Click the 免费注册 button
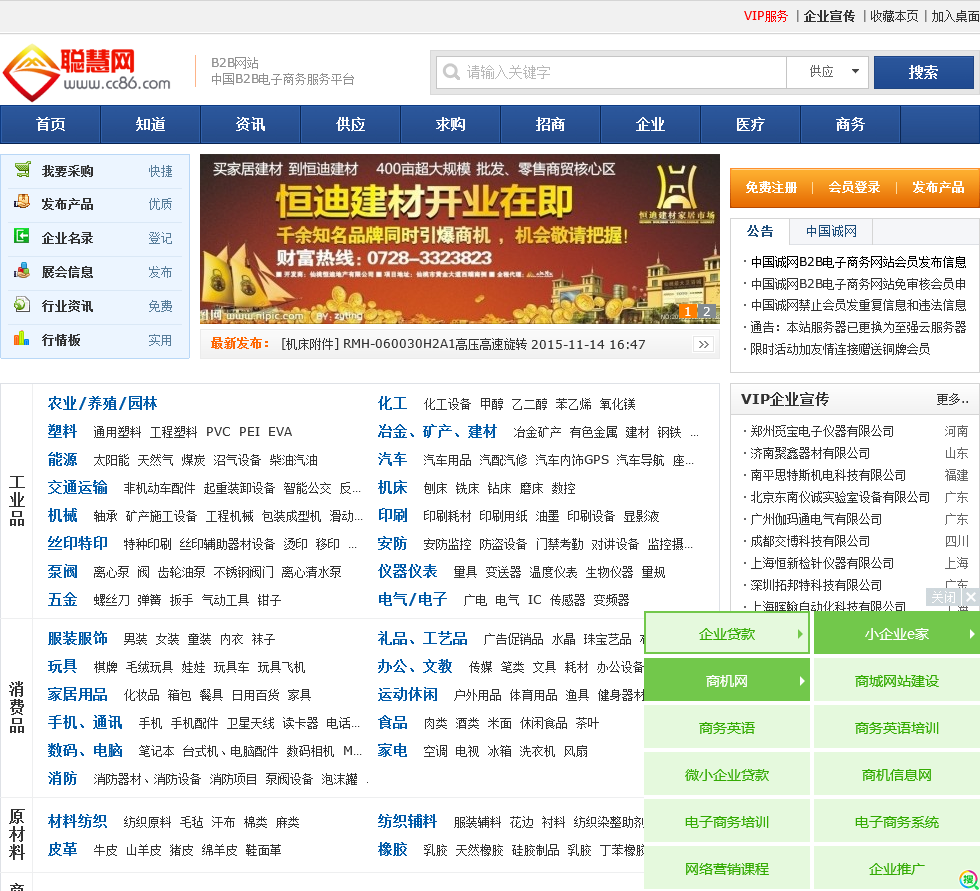 click(x=771, y=187)
